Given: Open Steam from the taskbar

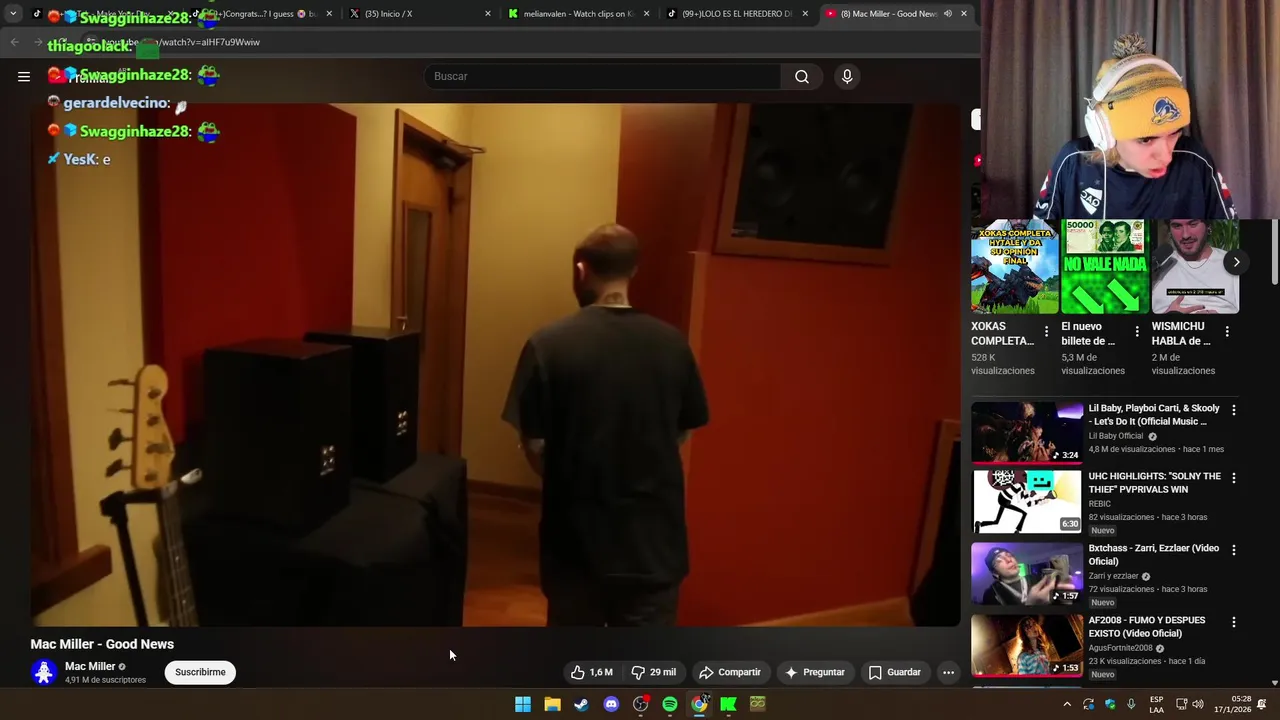Looking at the screenshot, I should tap(581, 704).
